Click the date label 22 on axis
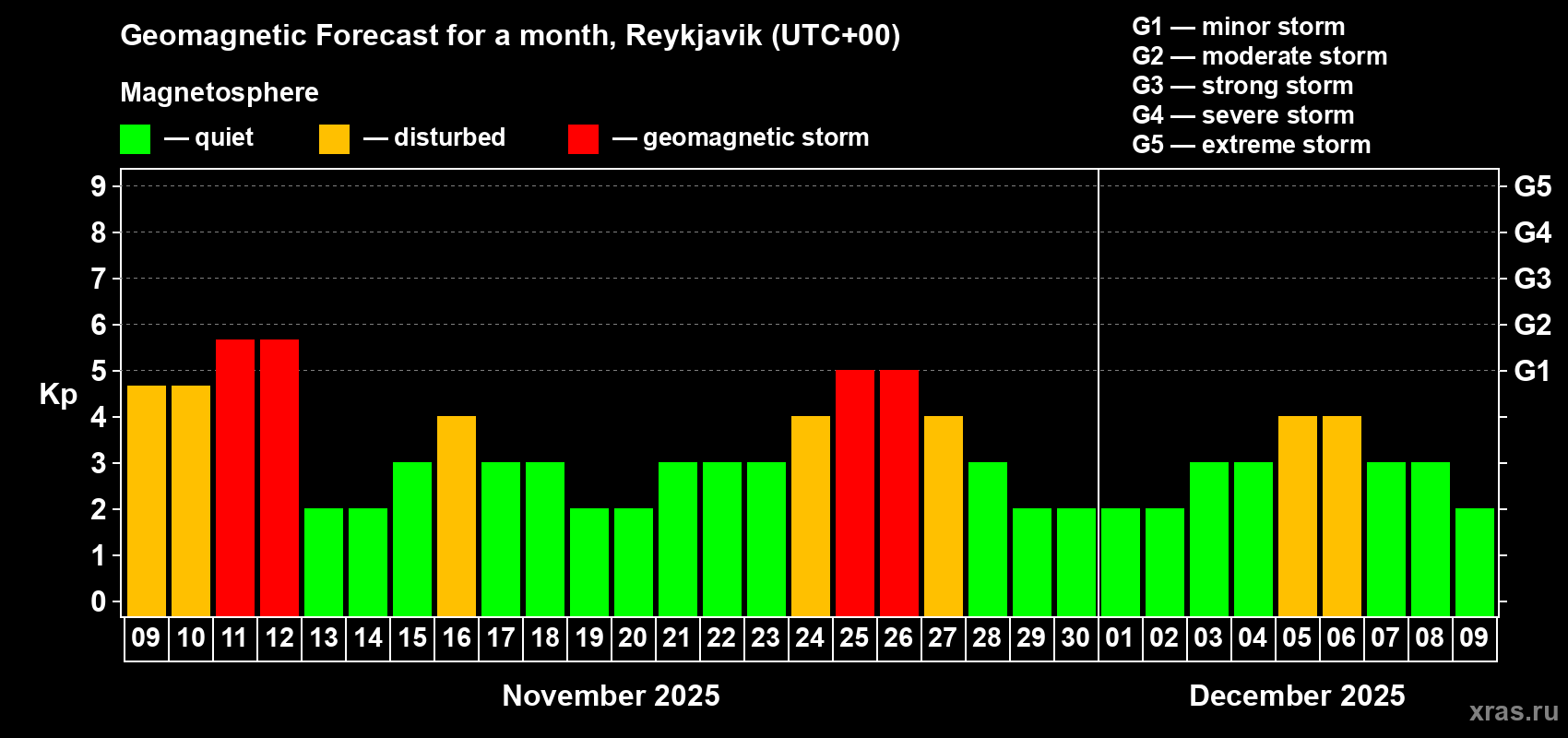 (x=722, y=638)
